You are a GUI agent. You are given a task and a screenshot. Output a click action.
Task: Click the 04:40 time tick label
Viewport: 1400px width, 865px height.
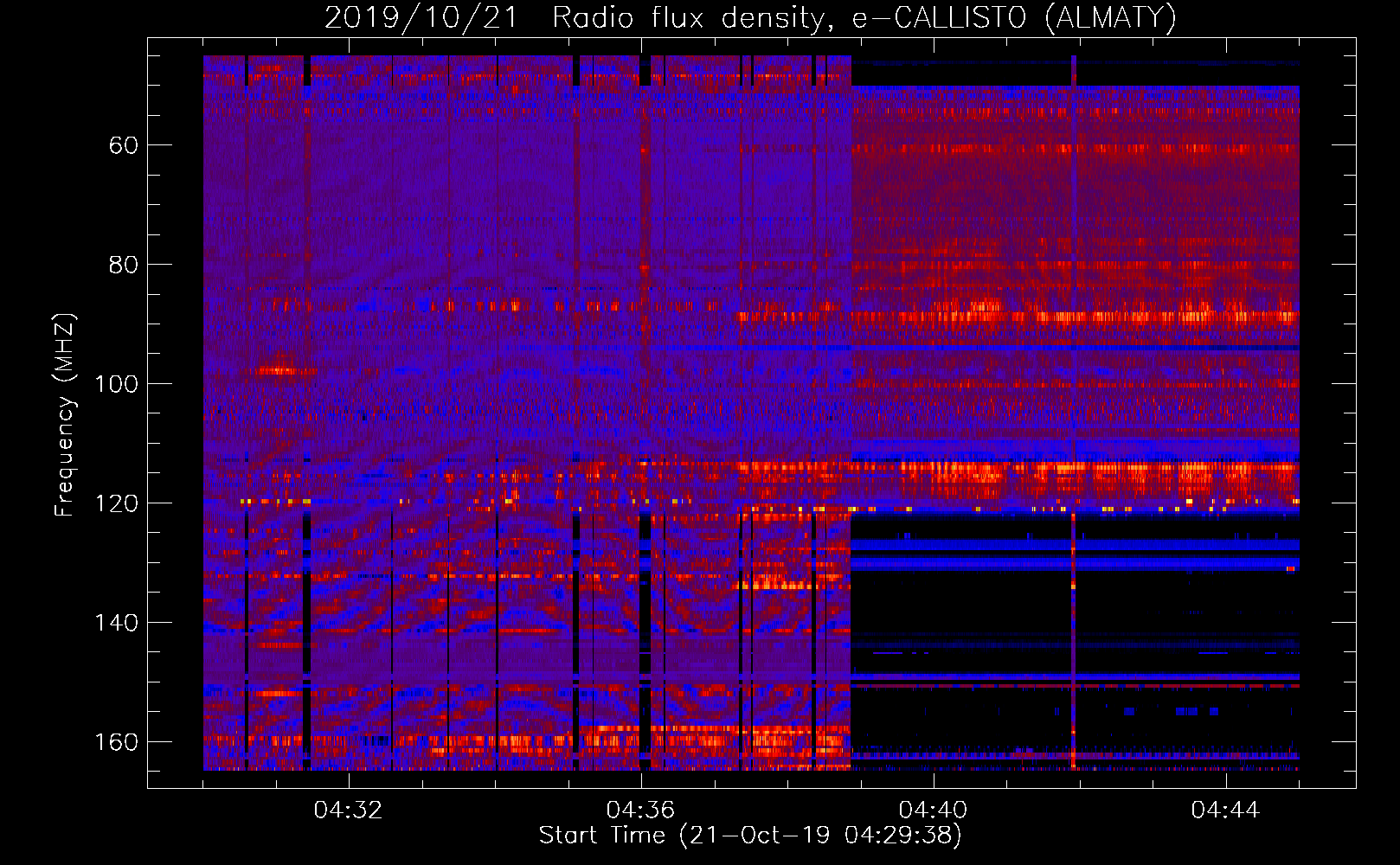point(933,811)
